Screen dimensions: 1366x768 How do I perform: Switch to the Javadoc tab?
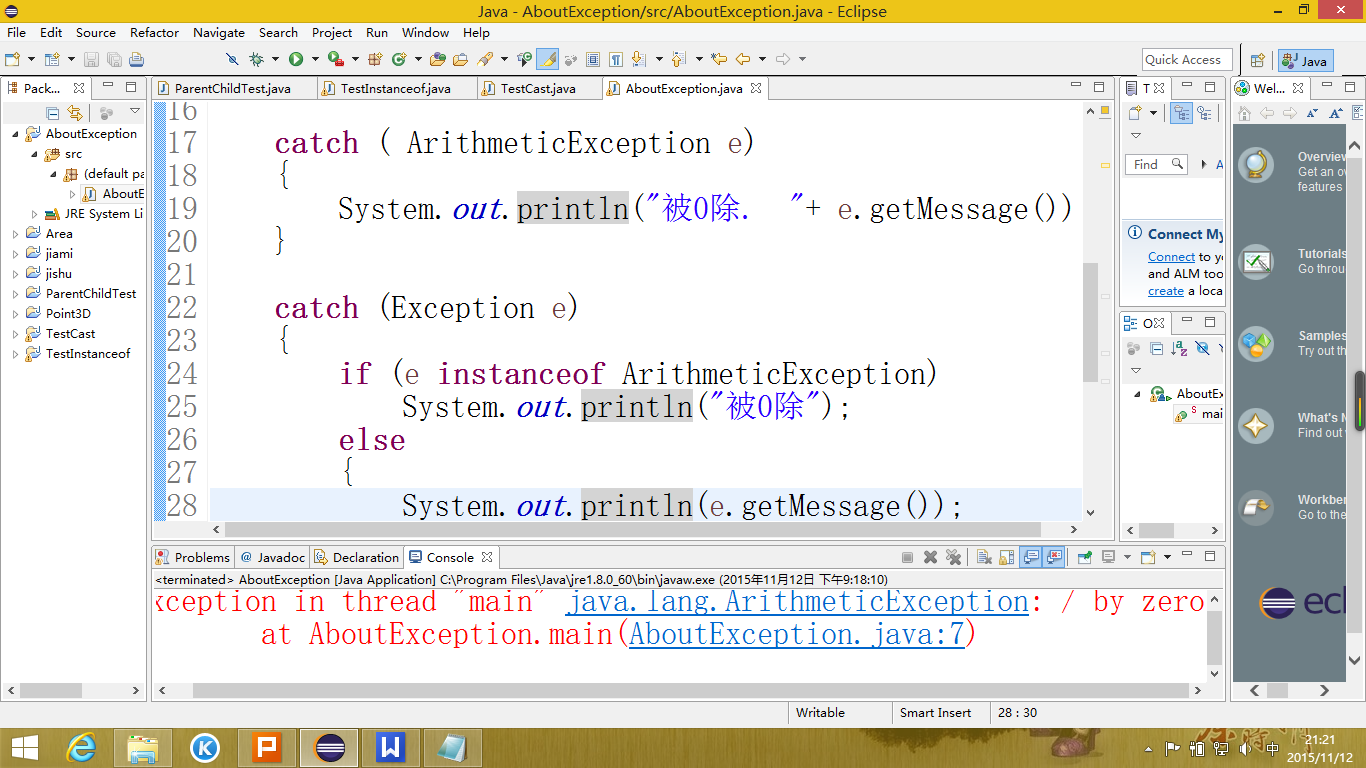tap(272, 557)
